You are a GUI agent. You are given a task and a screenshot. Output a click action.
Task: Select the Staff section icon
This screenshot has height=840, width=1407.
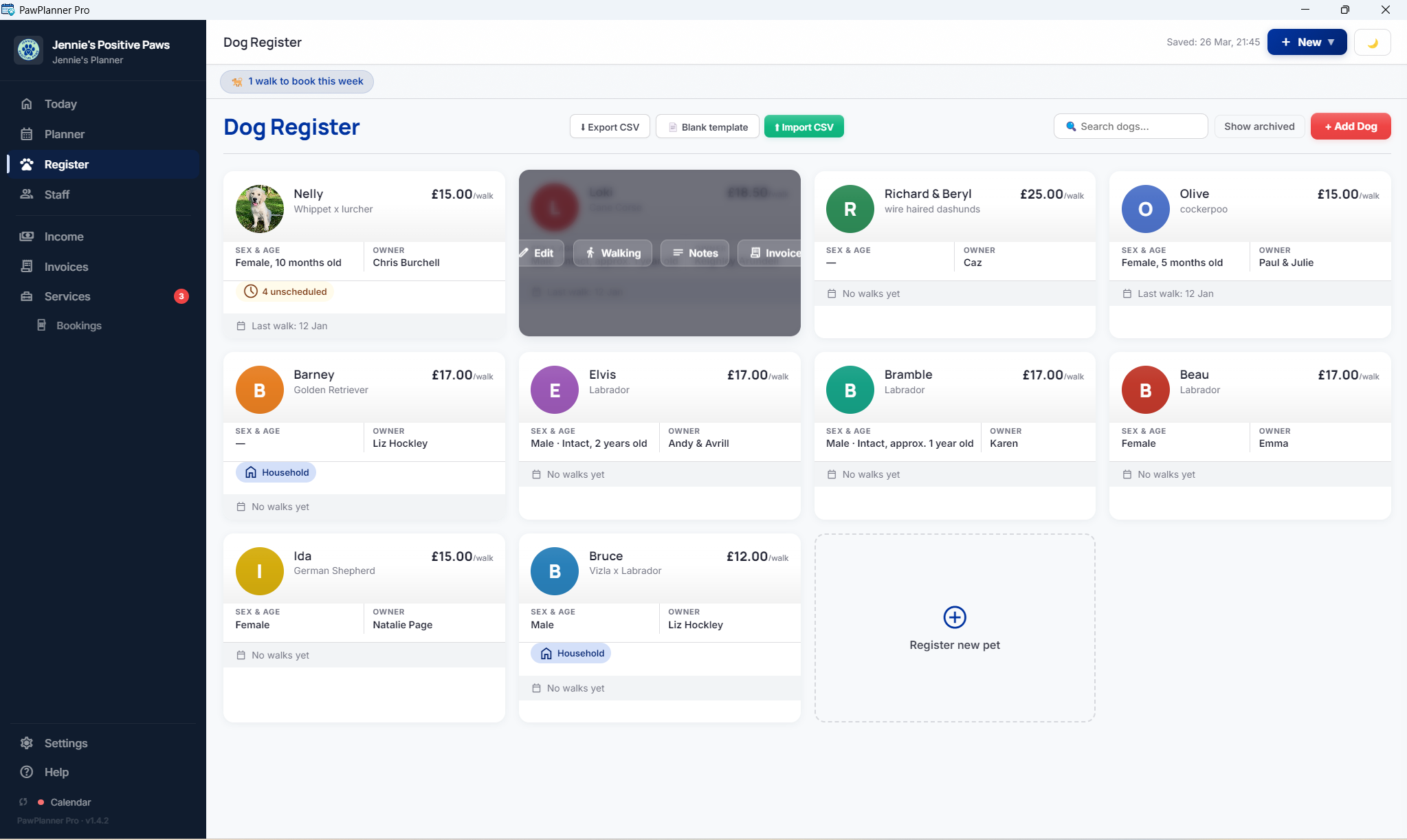coord(26,195)
